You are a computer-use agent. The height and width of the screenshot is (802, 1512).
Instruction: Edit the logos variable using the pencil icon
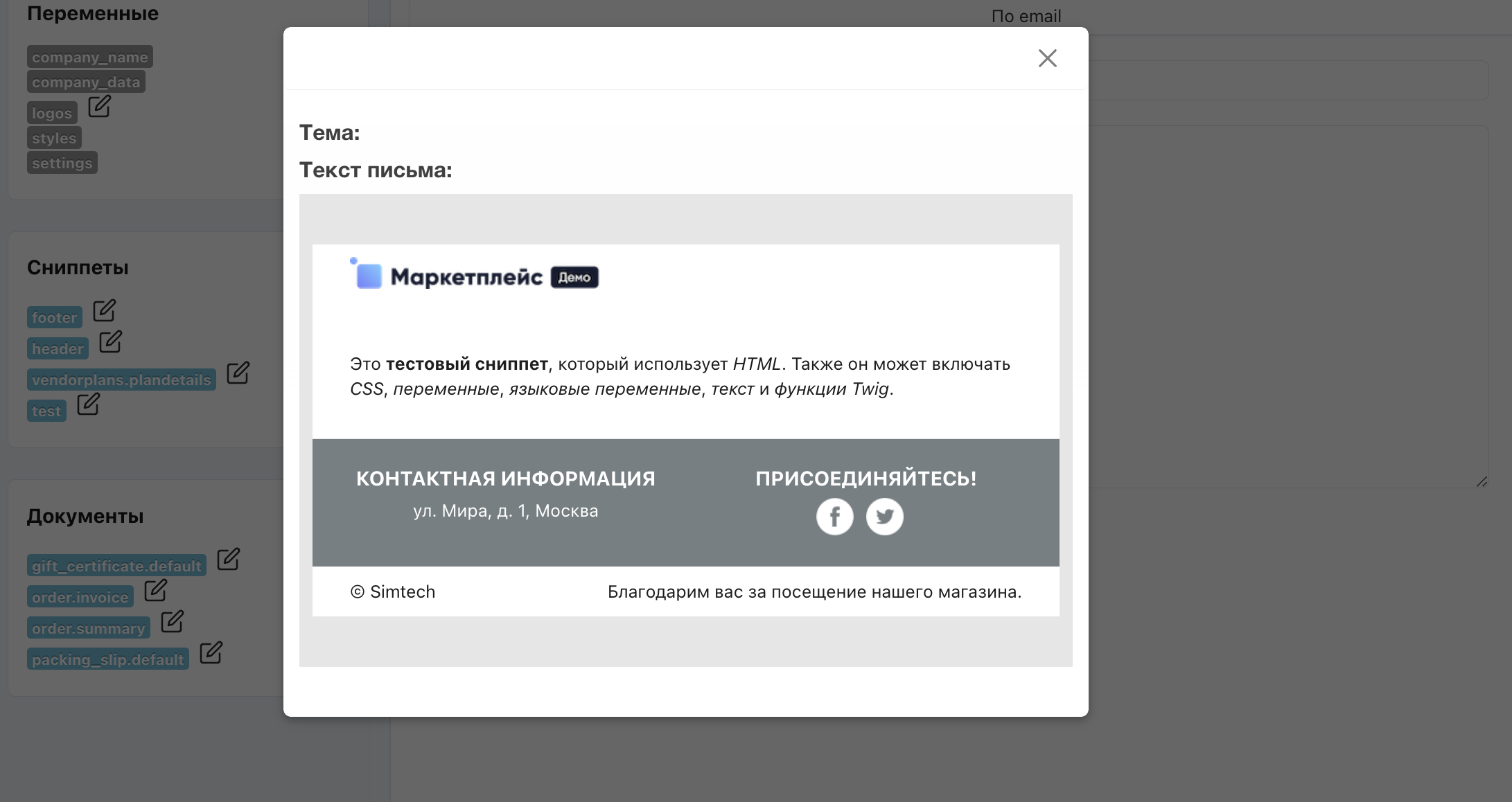click(99, 106)
